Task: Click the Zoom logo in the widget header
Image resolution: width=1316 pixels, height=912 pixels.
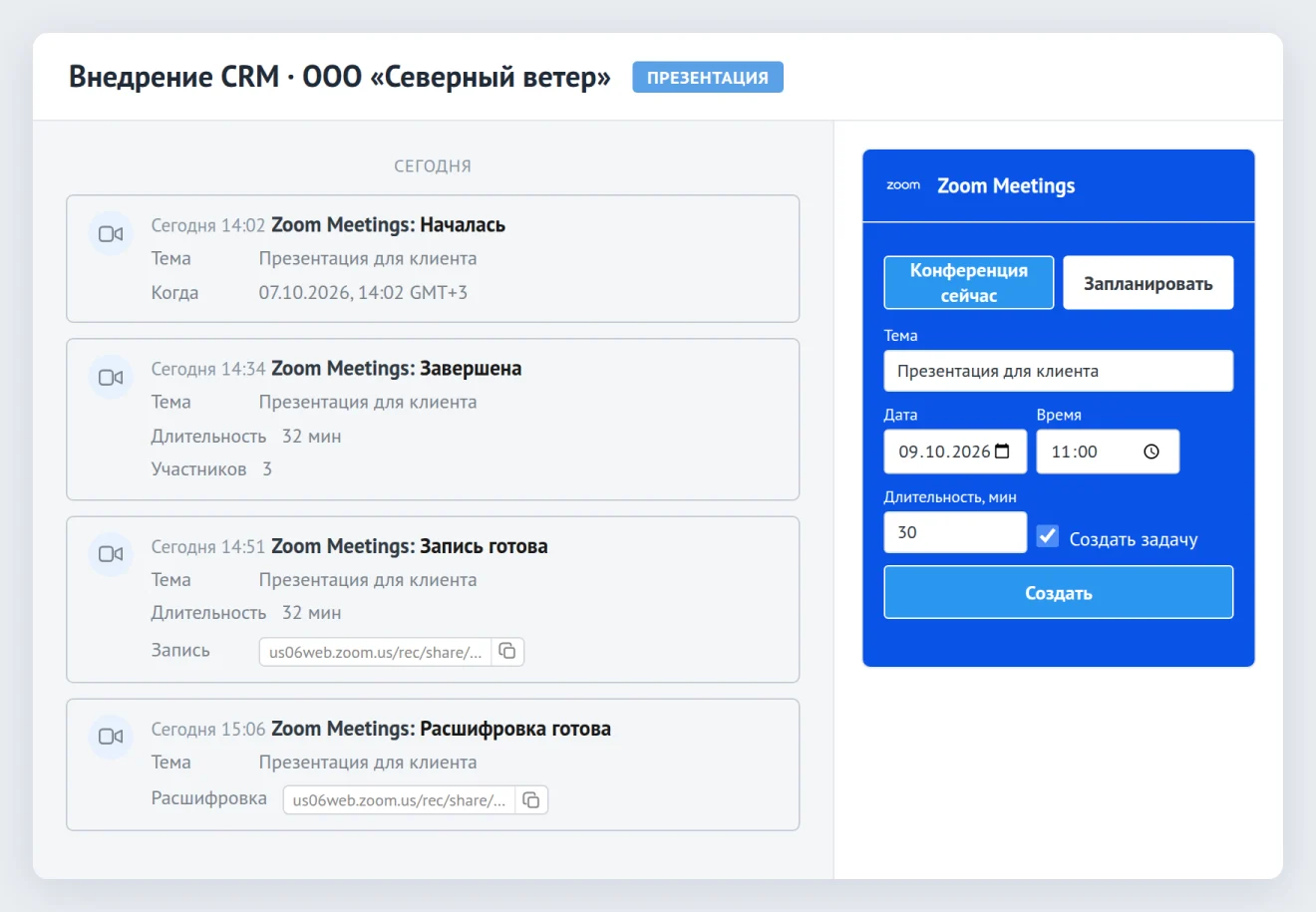Action: click(903, 185)
